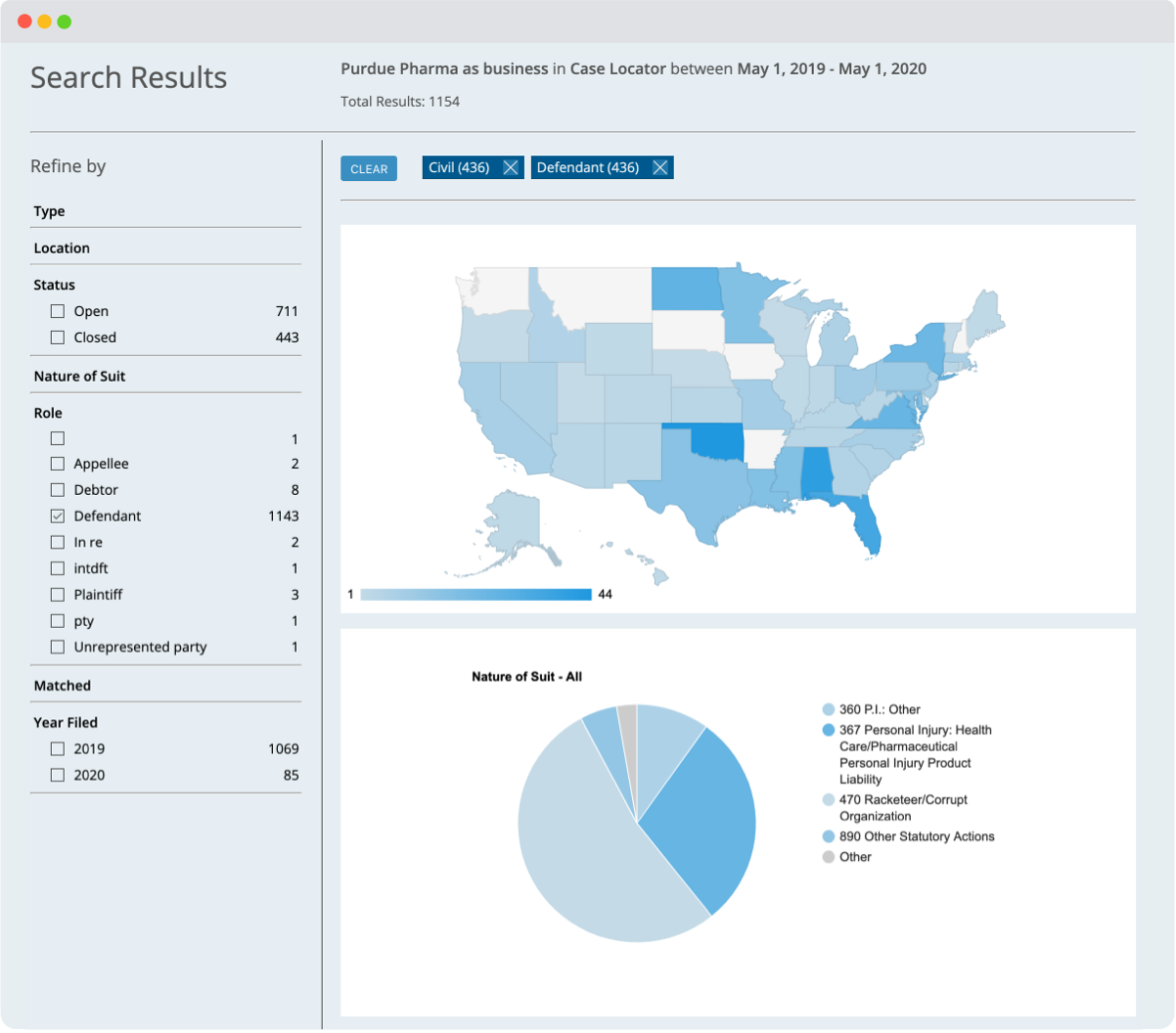
Task: Remove the Defendant (436) filter chip
Action: [660, 167]
